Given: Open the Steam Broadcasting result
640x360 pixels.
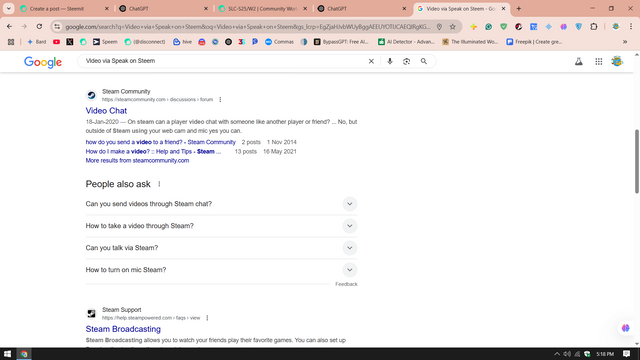Looking at the screenshot, I should [123, 329].
